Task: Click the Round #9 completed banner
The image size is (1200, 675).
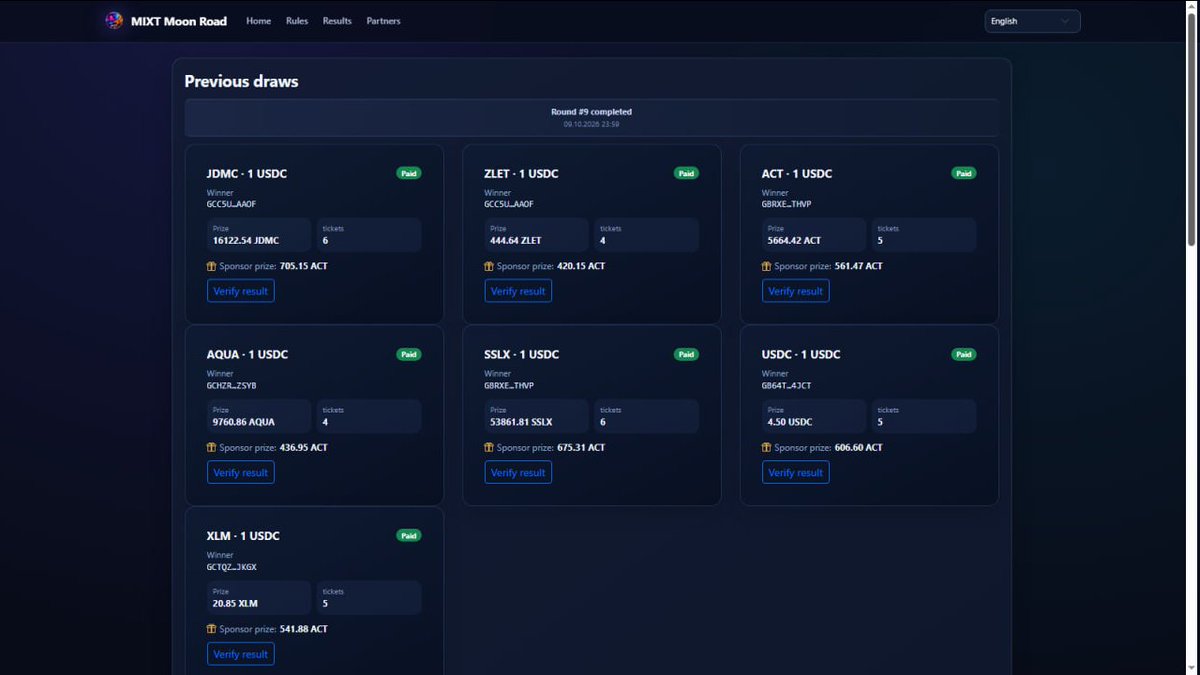Action: [591, 117]
